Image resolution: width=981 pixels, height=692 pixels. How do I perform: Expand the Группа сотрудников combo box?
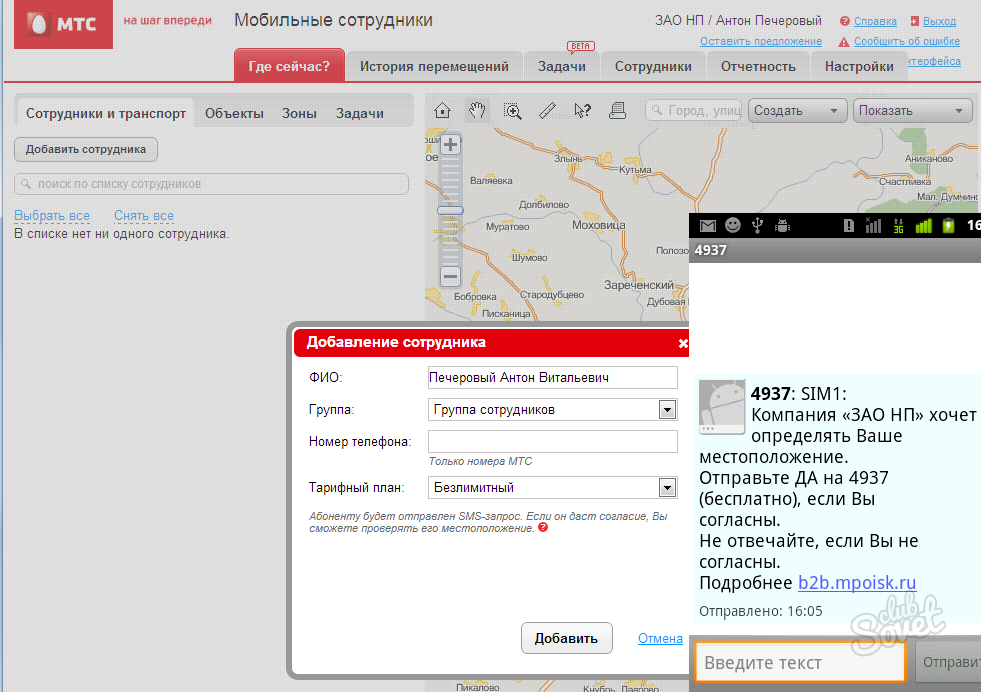[x=667, y=410]
